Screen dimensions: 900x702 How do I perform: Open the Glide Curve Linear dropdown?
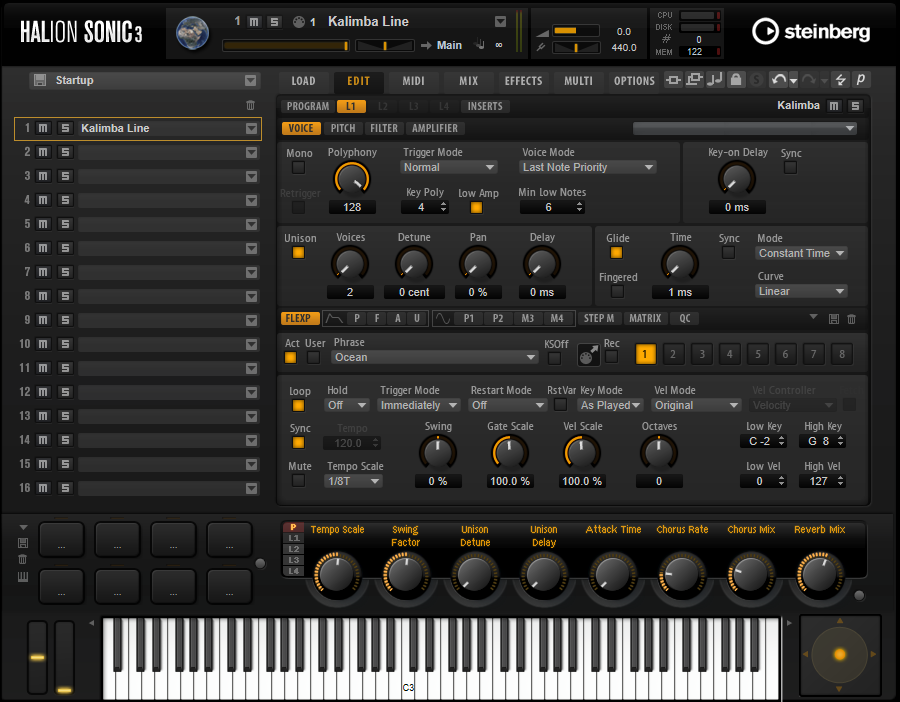801,291
